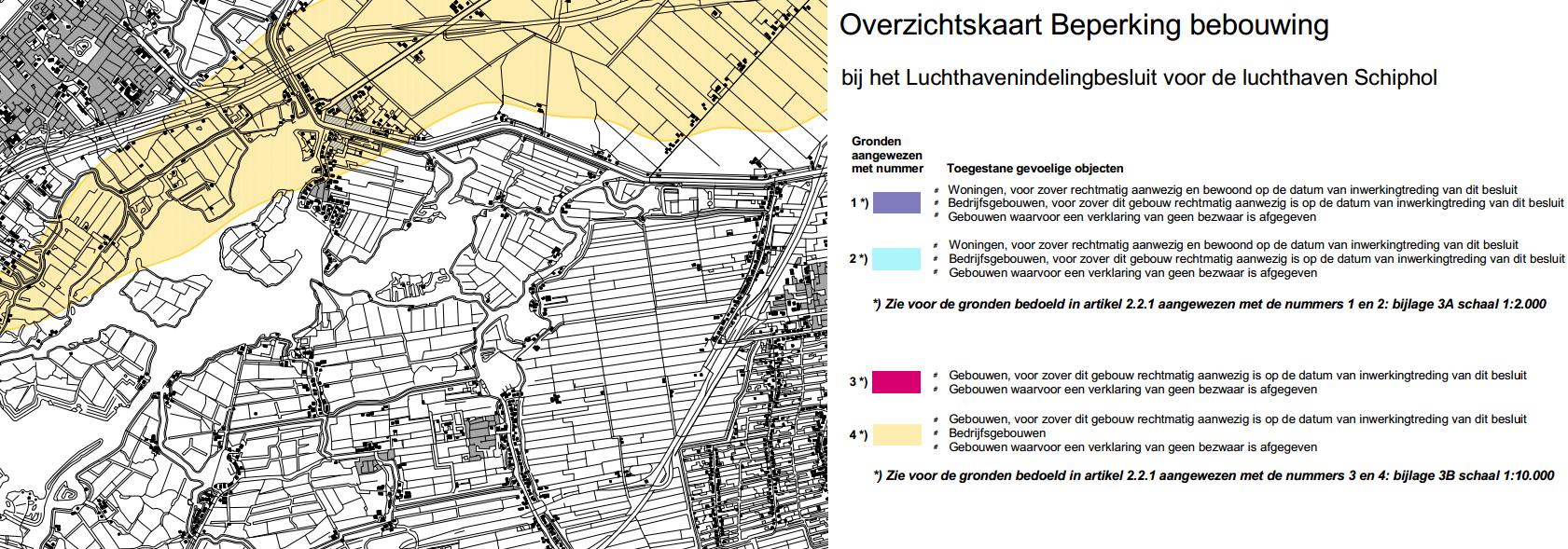Image resolution: width=1568 pixels, height=549 pixels.
Task: Click the purple swatch for zone number 1
Action: [895, 202]
